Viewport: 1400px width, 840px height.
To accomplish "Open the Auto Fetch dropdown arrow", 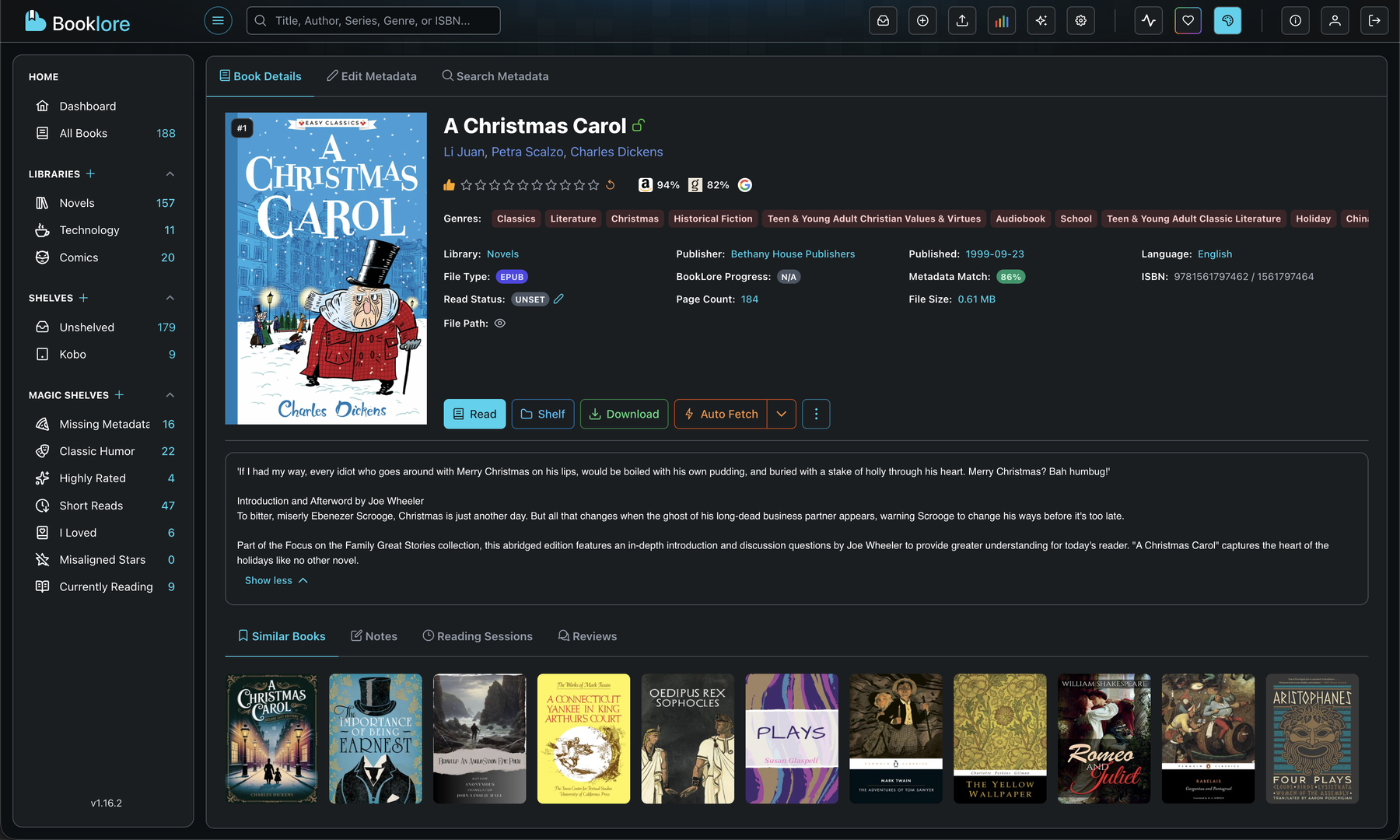I will tap(782, 414).
